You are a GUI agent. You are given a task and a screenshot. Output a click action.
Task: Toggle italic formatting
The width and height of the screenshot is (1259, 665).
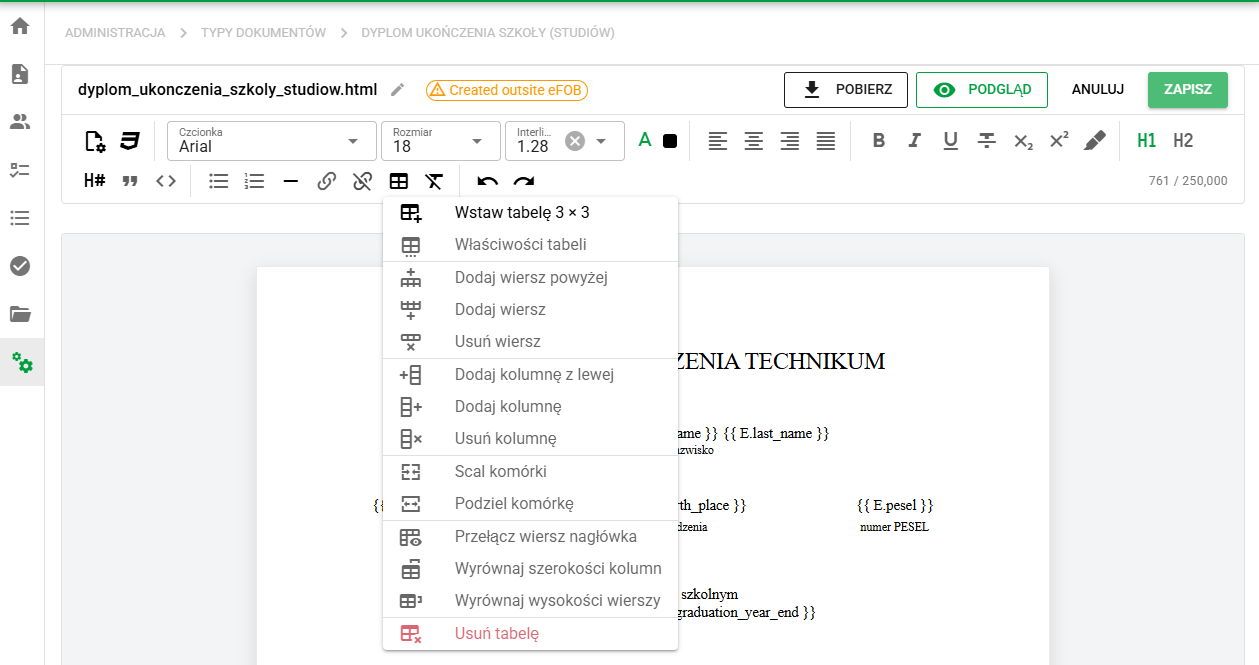pyautogui.click(x=915, y=141)
